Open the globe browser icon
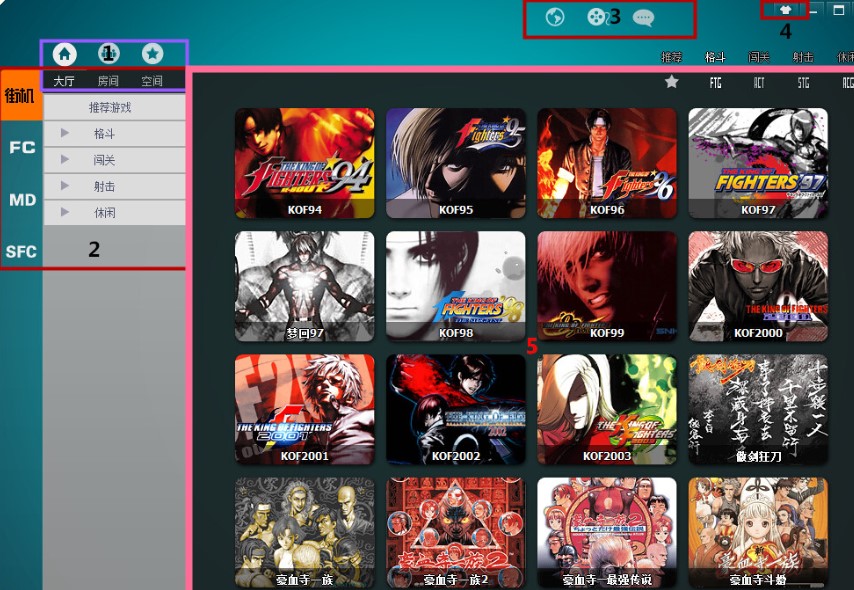This screenshot has height=590, width=854. pyautogui.click(x=555, y=17)
